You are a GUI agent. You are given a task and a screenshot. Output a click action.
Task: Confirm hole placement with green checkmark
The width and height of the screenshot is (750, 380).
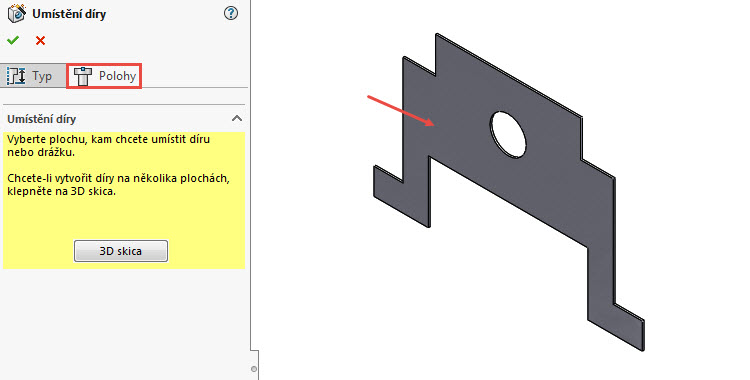pos(13,41)
